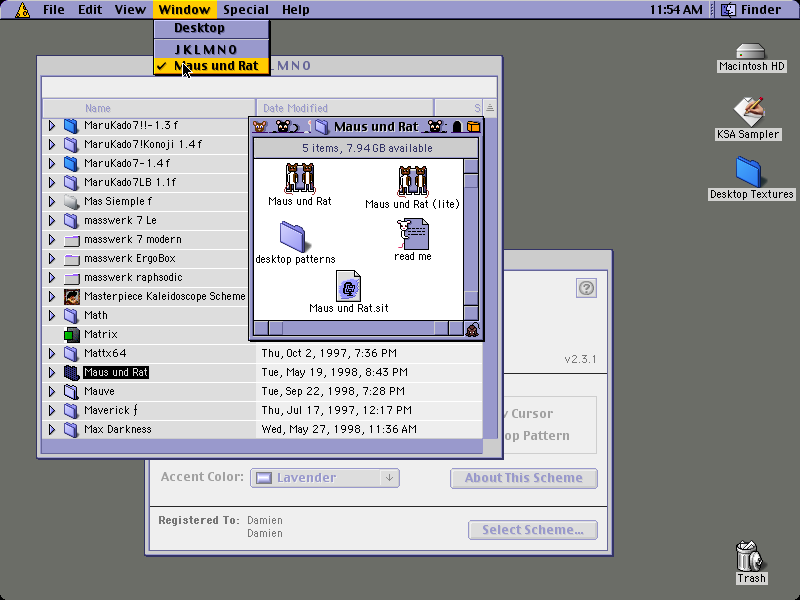Expand the masswerk 7 modern folder
800x600 pixels.
[x=52, y=239]
